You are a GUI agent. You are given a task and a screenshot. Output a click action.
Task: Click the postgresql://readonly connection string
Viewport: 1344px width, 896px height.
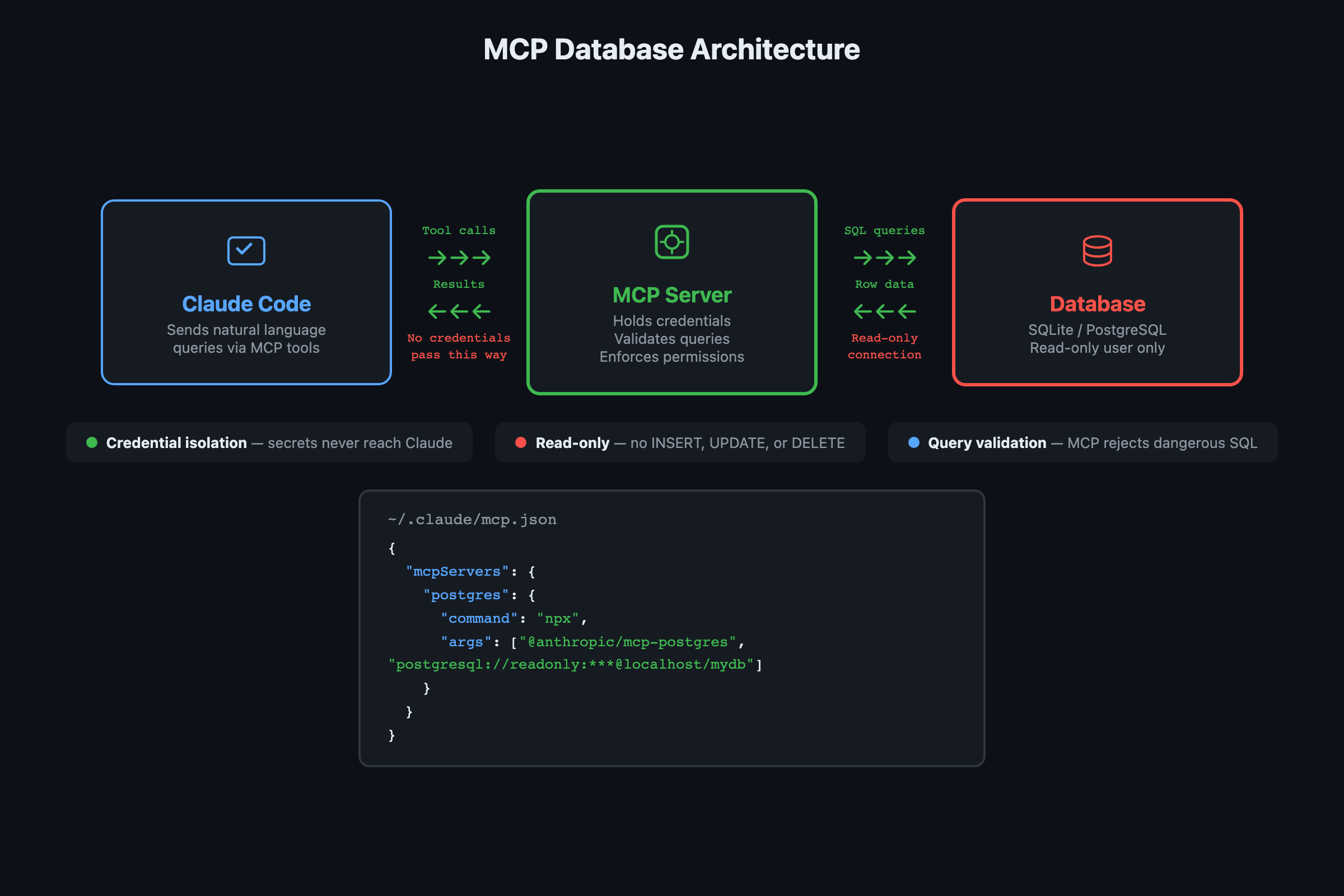[571, 664]
